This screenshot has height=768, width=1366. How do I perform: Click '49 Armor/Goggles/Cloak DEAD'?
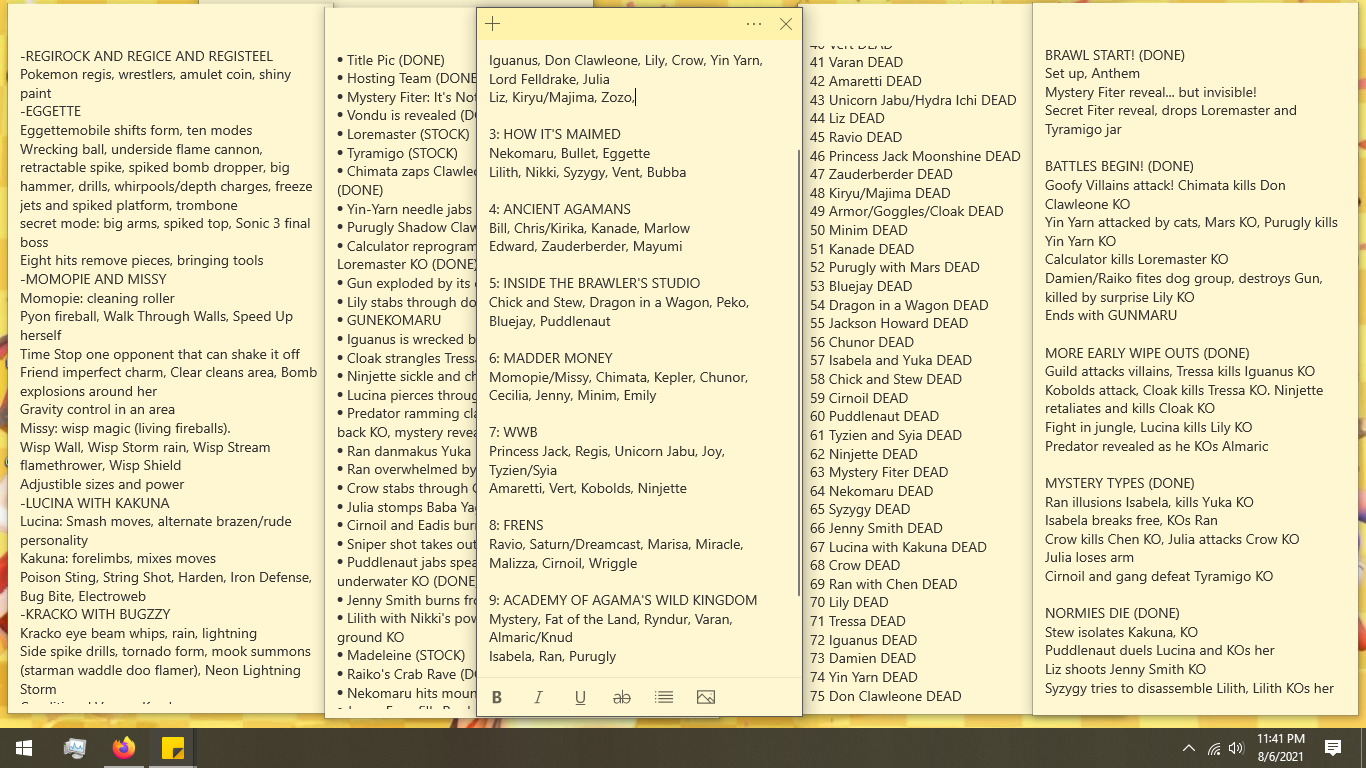906,211
